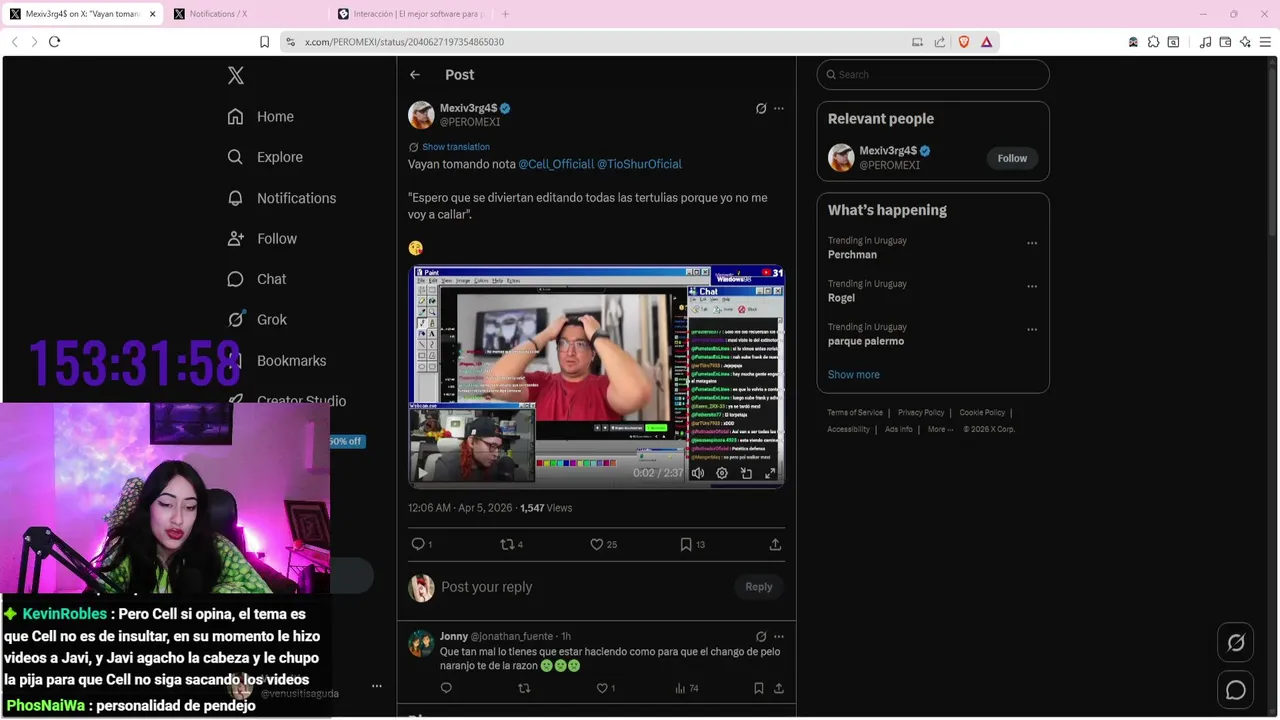The width and height of the screenshot is (1280, 720).
Task: Open floating Grok button
Action: (x=1236, y=643)
